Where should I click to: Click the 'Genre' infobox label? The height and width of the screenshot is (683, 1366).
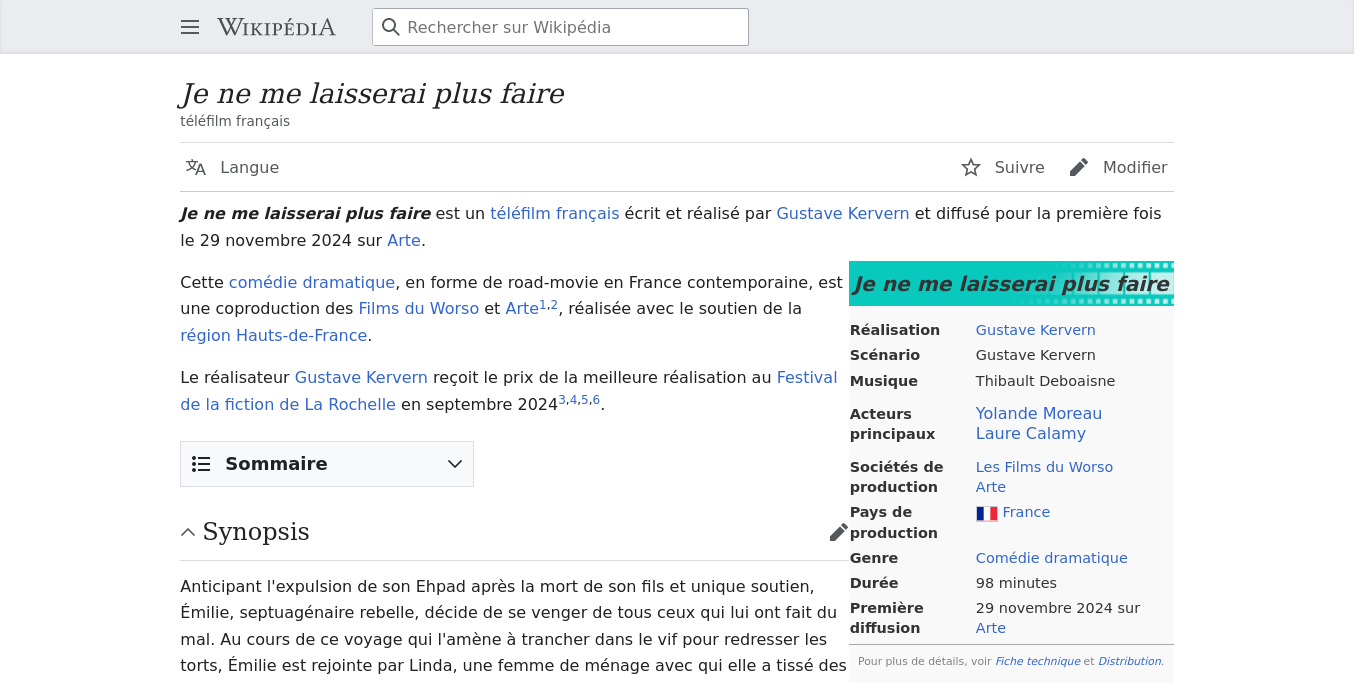[874, 558]
